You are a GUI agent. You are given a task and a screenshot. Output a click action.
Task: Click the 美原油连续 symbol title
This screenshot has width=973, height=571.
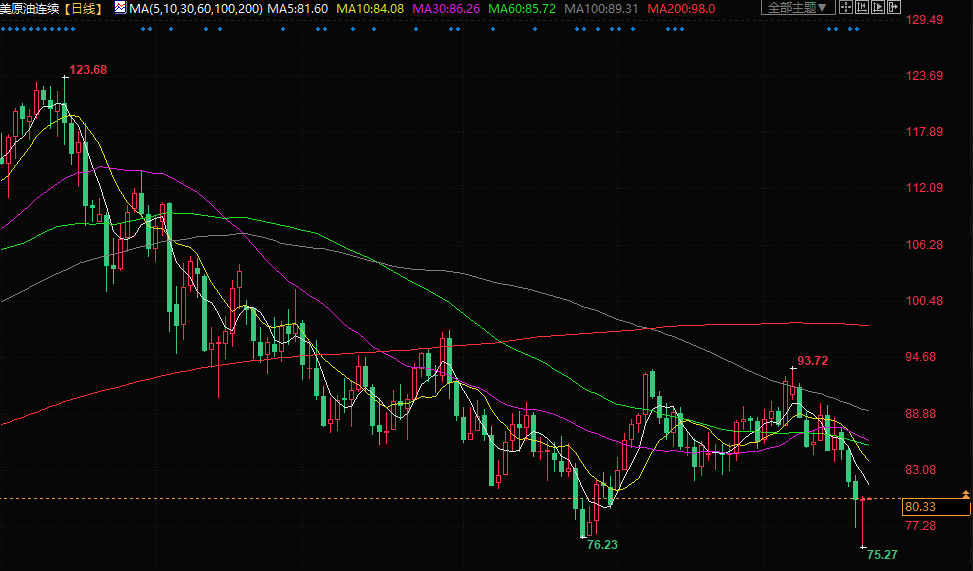pos(30,9)
